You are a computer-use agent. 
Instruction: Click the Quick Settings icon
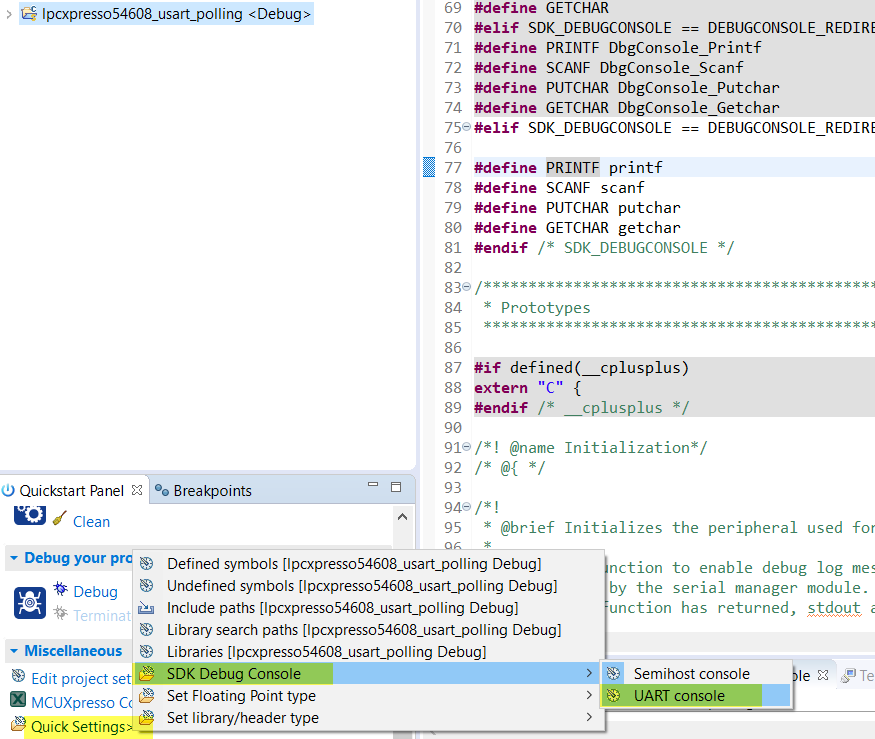pyautogui.click(x=18, y=724)
